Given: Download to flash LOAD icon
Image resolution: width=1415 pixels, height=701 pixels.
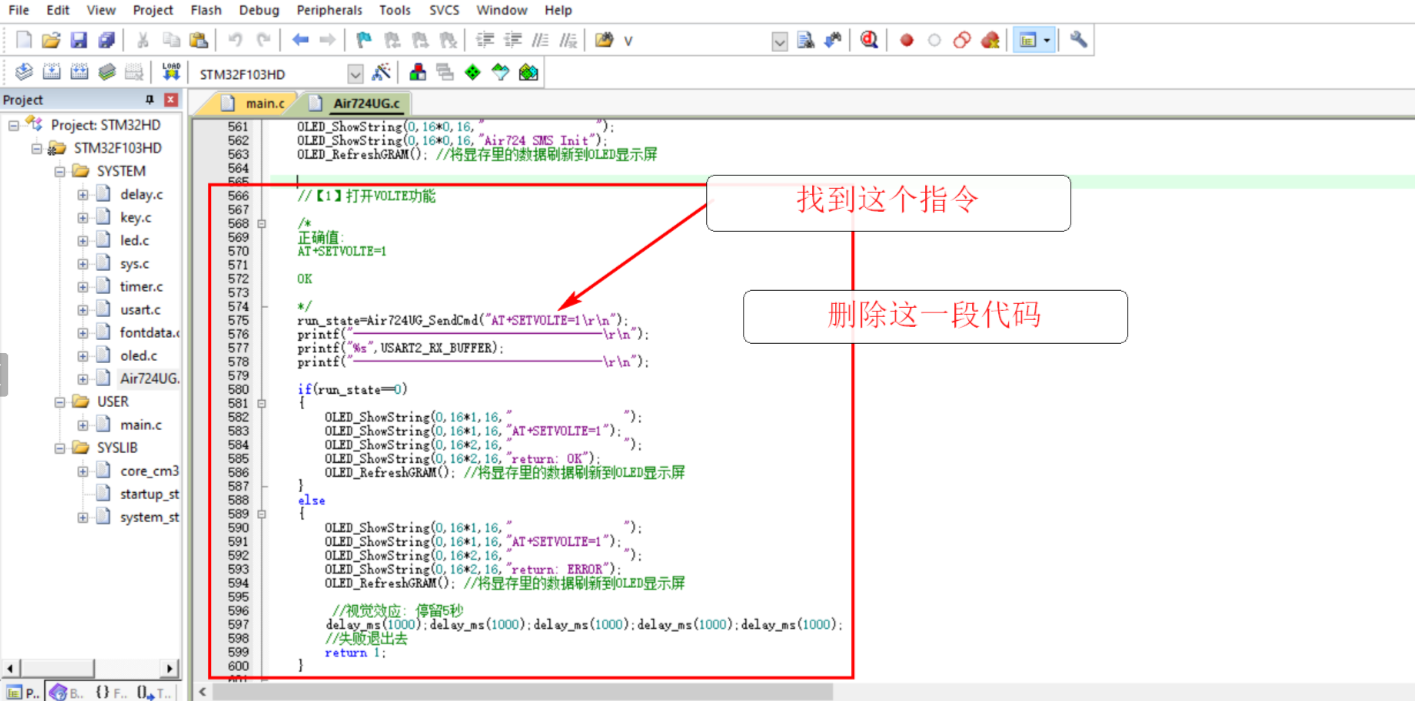Looking at the screenshot, I should click(171, 72).
